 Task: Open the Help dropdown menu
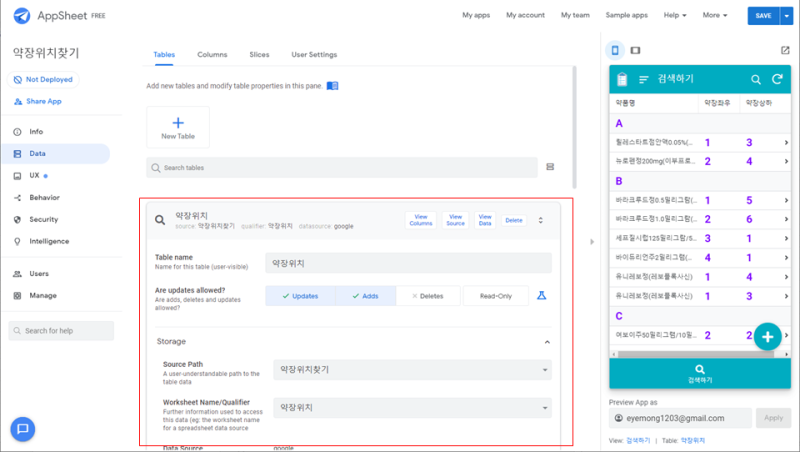(675, 15)
